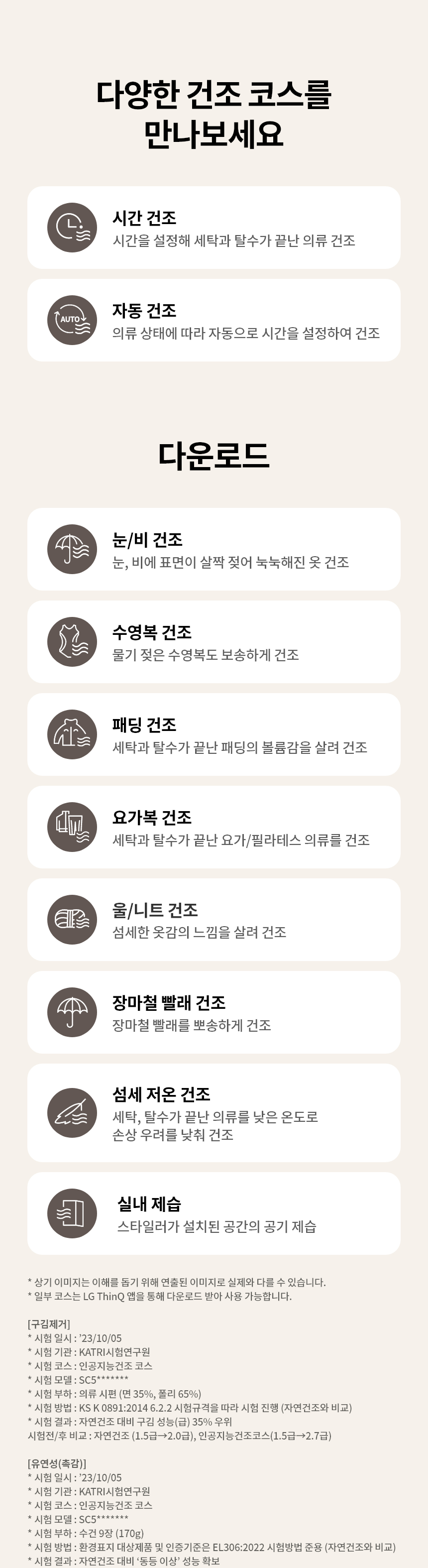Click the 섬세 저온 건조 feather icon
This screenshot has height=1568, width=428.
coord(72,1113)
